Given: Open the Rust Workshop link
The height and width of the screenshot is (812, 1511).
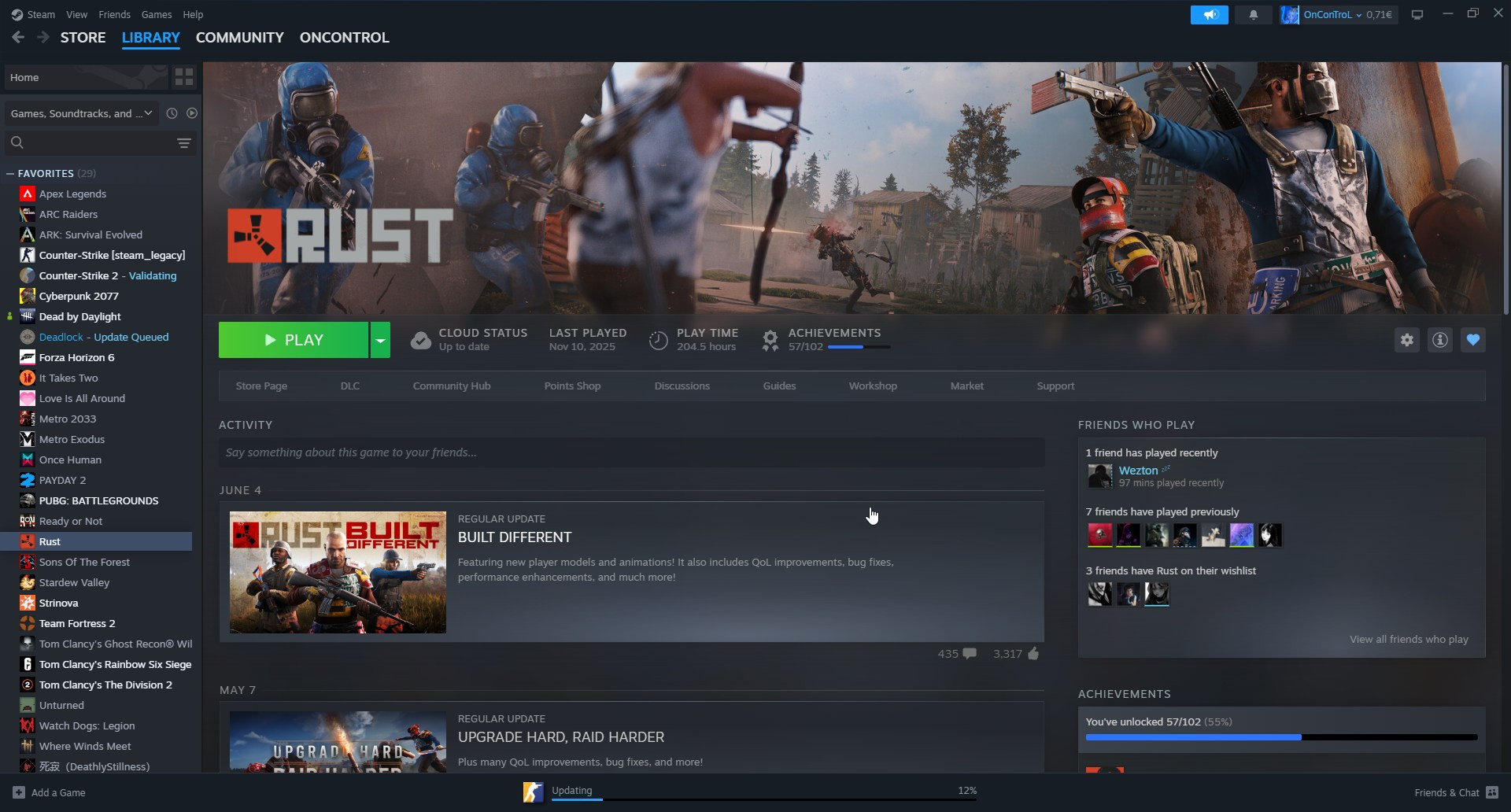Looking at the screenshot, I should click(x=873, y=386).
